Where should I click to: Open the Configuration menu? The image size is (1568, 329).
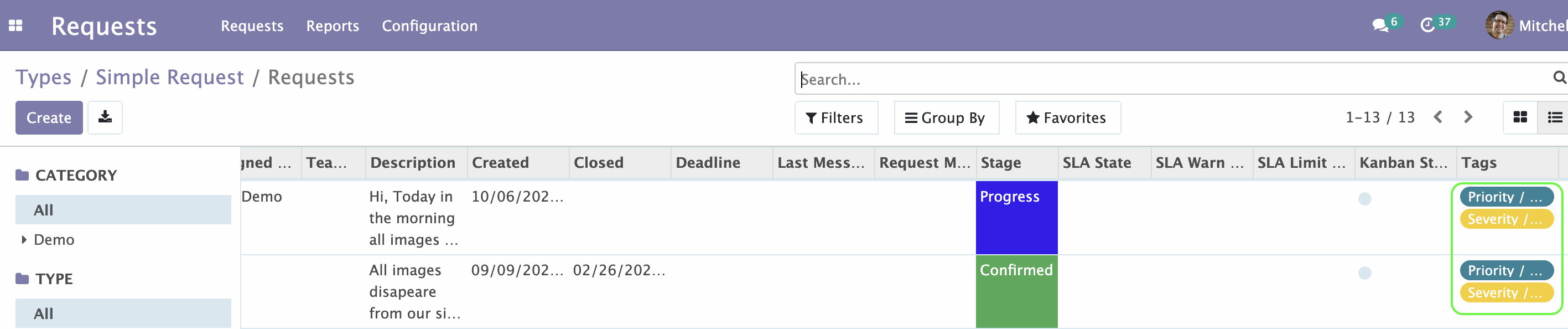(429, 26)
